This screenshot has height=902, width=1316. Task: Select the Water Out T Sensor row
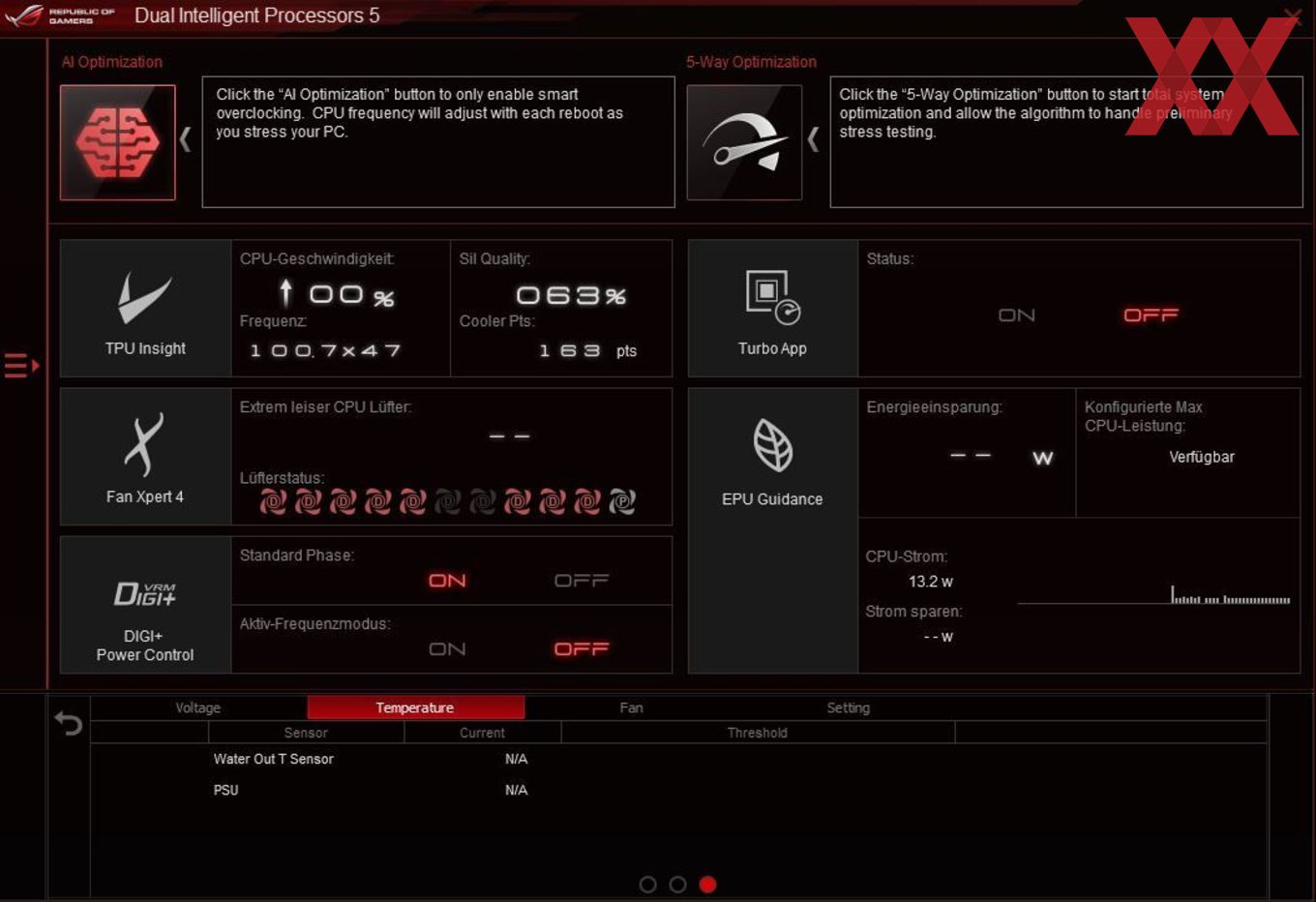coord(677,759)
